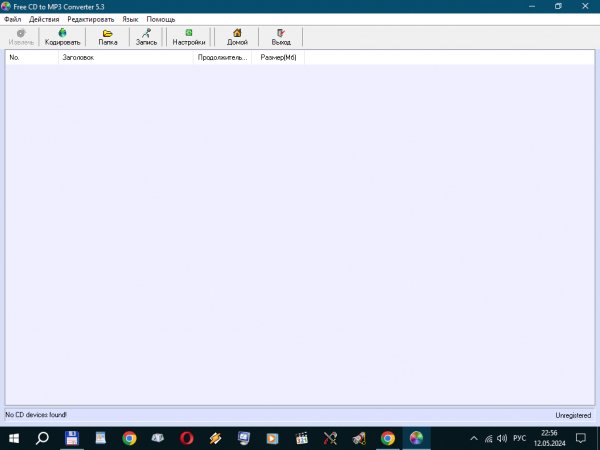Click the Размер(Мб) column header
600x450 pixels.
[278, 57]
